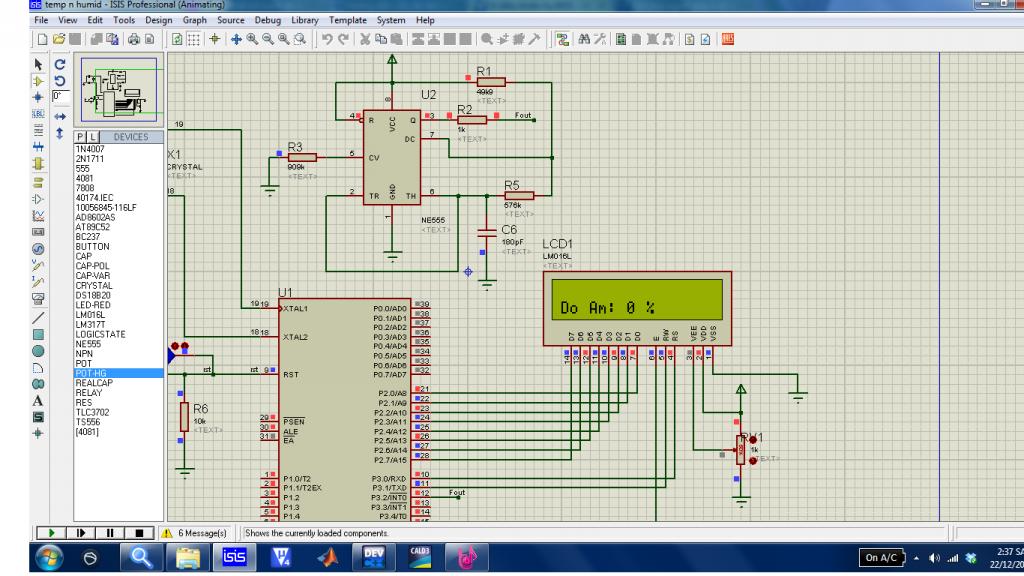The width and height of the screenshot is (1024, 576).
Task: Select the 2D text 'A' tool
Action: pyautogui.click(x=39, y=400)
